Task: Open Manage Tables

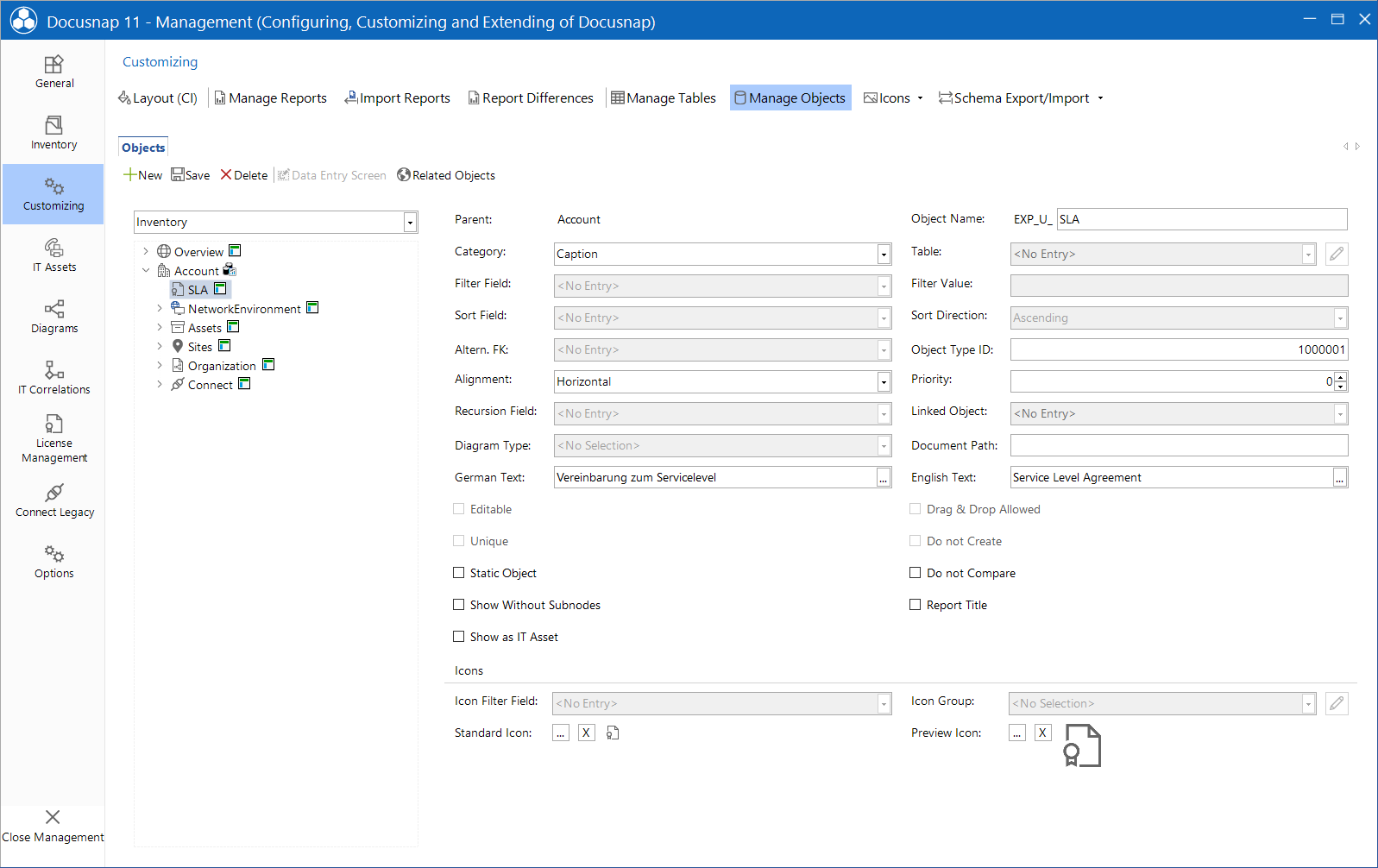Action: tap(664, 98)
